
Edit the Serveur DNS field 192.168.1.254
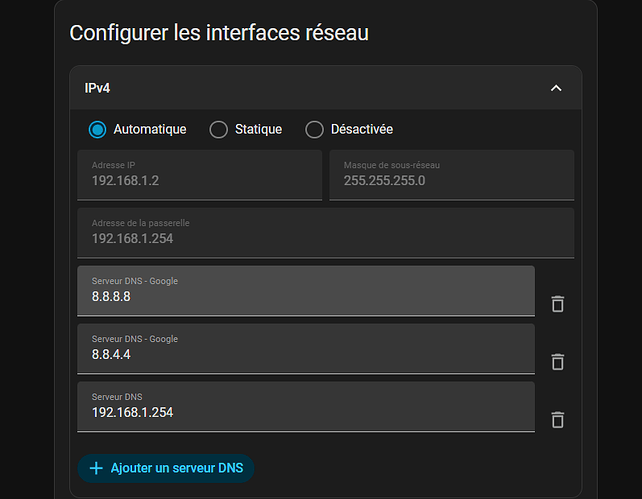coord(306,407)
